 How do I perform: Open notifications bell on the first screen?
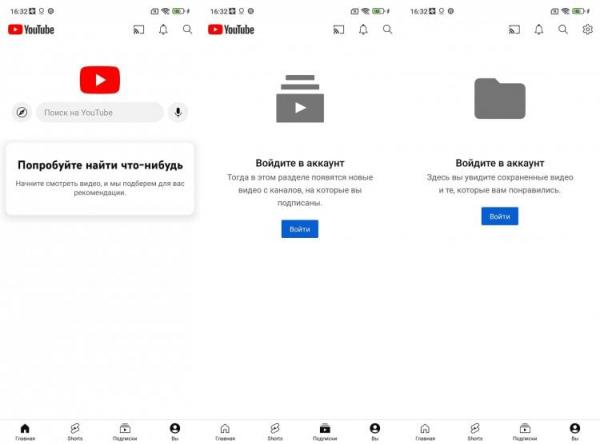tap(163, 29)
